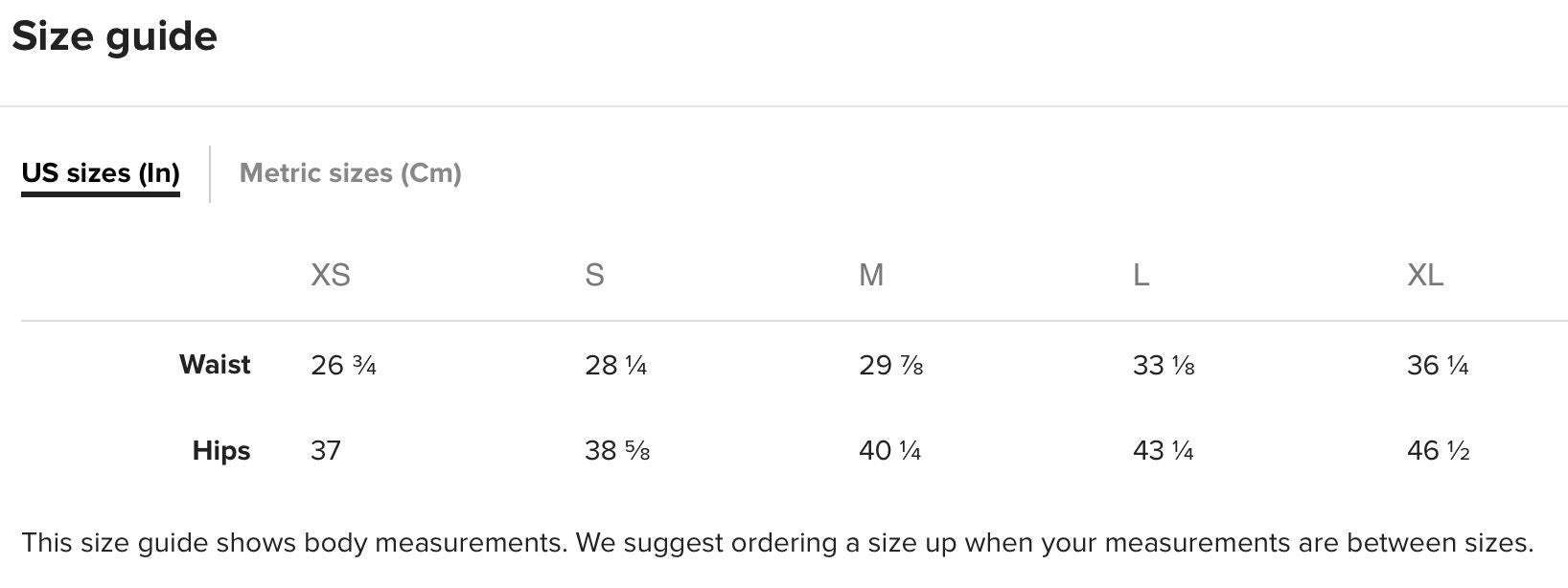The width and height of the screenshot is (1568, 588).
Task: Click the M waist value 29 ⅞
Action: click(890, 366)
